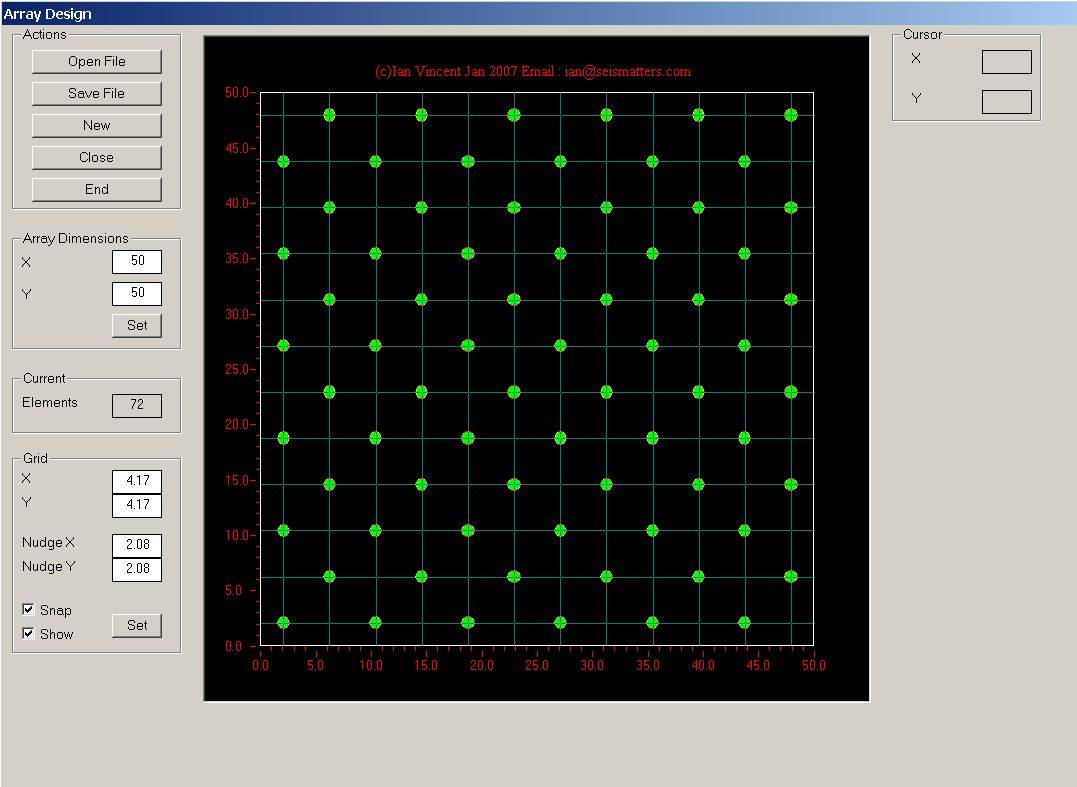Click the End button

pyautogui.click(x=97, y=190)
